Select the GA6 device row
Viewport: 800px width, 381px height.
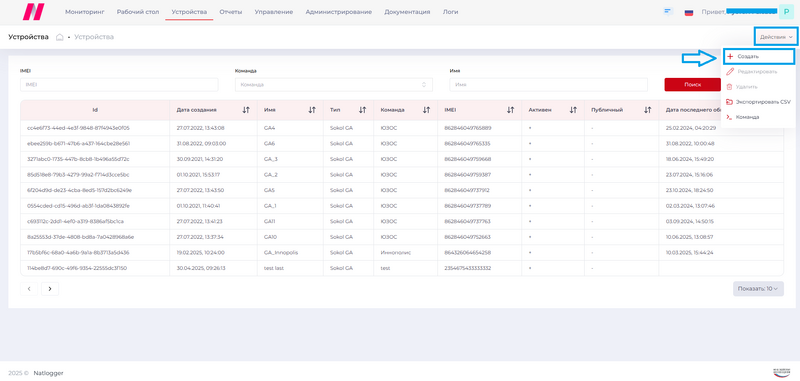[402, 144]
